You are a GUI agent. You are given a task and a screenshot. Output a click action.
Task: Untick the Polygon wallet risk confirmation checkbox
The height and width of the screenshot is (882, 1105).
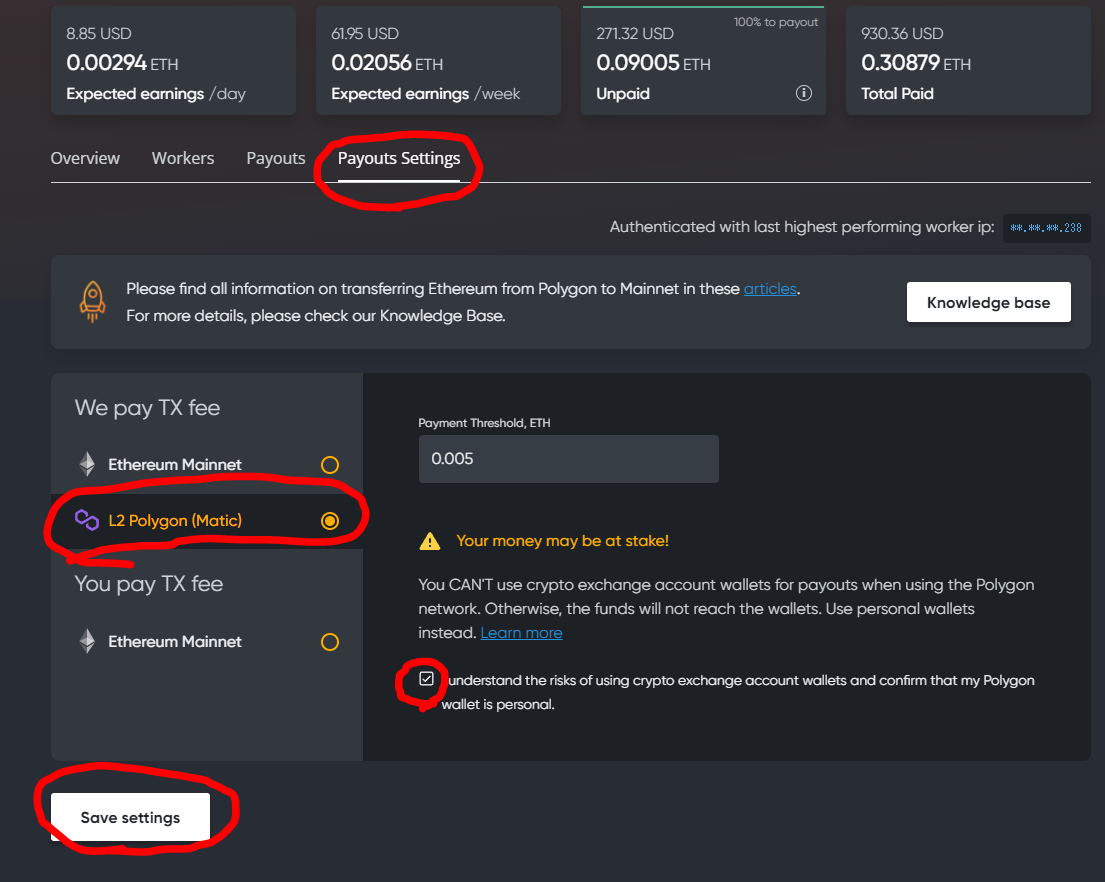(427, 679)
